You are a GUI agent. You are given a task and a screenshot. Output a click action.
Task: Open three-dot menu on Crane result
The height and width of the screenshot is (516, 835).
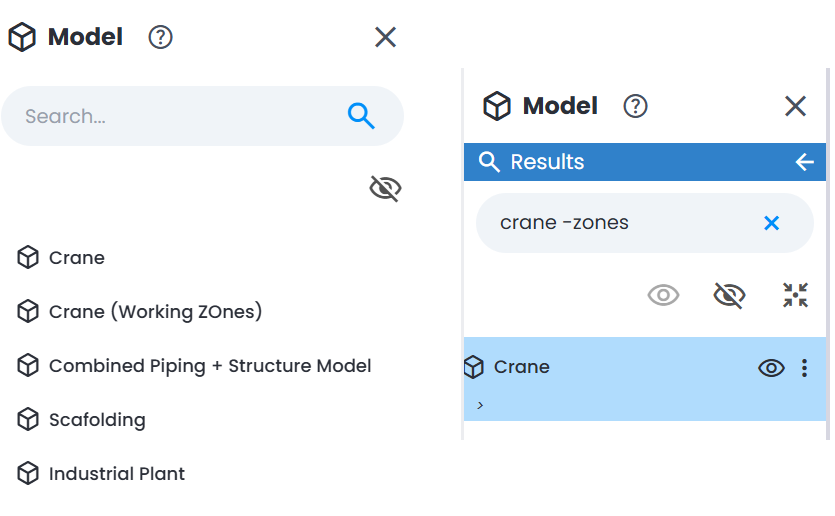pyautogui.click(x=805, y=368)
